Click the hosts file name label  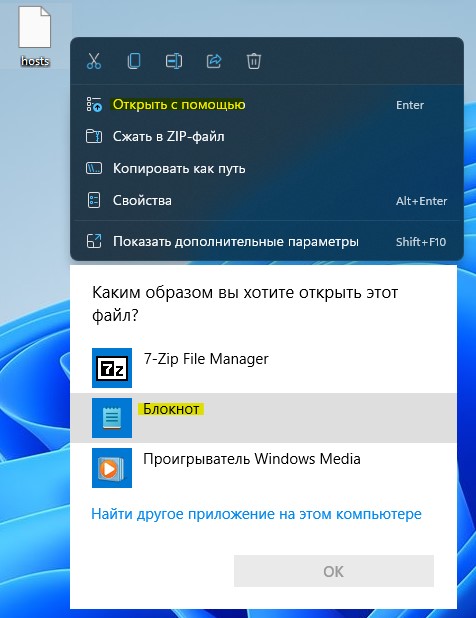[35, 61]
